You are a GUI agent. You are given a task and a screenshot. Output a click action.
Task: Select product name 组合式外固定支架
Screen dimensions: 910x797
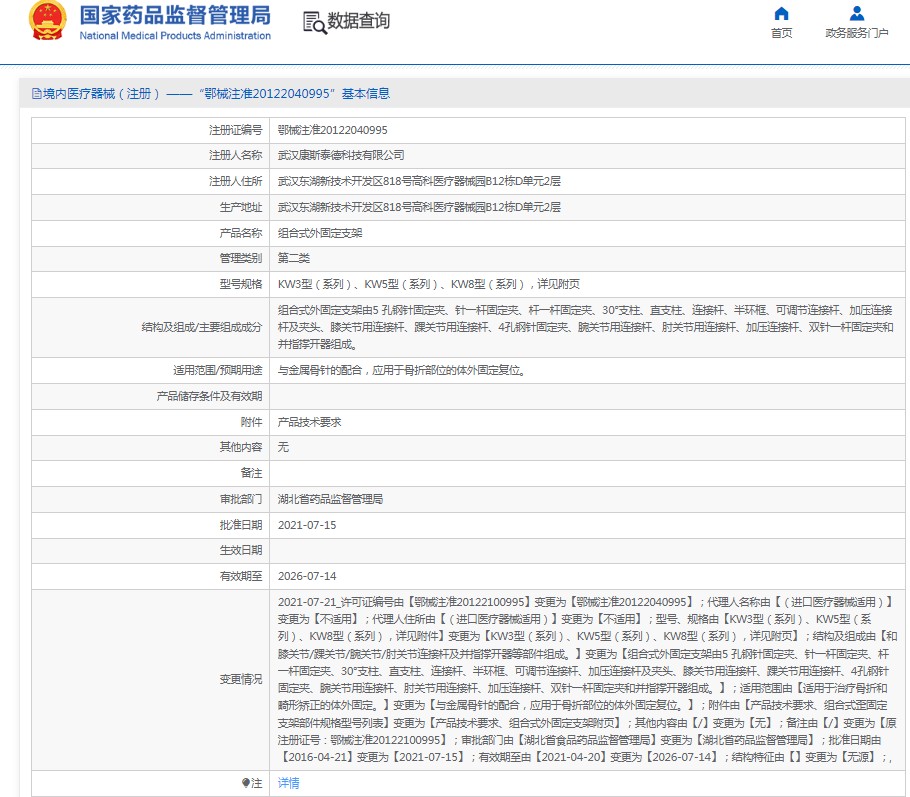320,233
